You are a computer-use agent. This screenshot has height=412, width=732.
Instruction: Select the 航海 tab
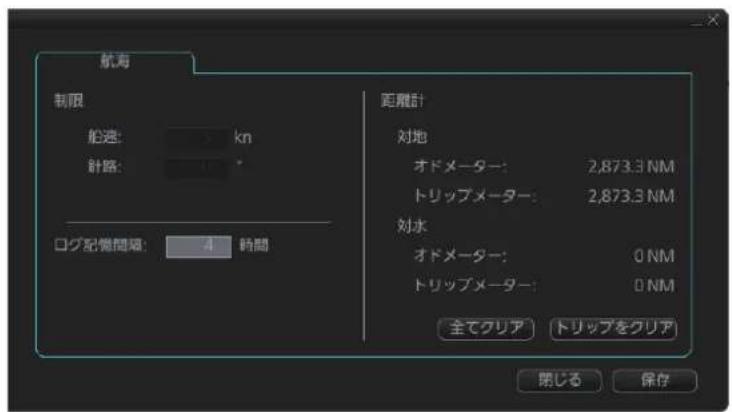(115, 61)
